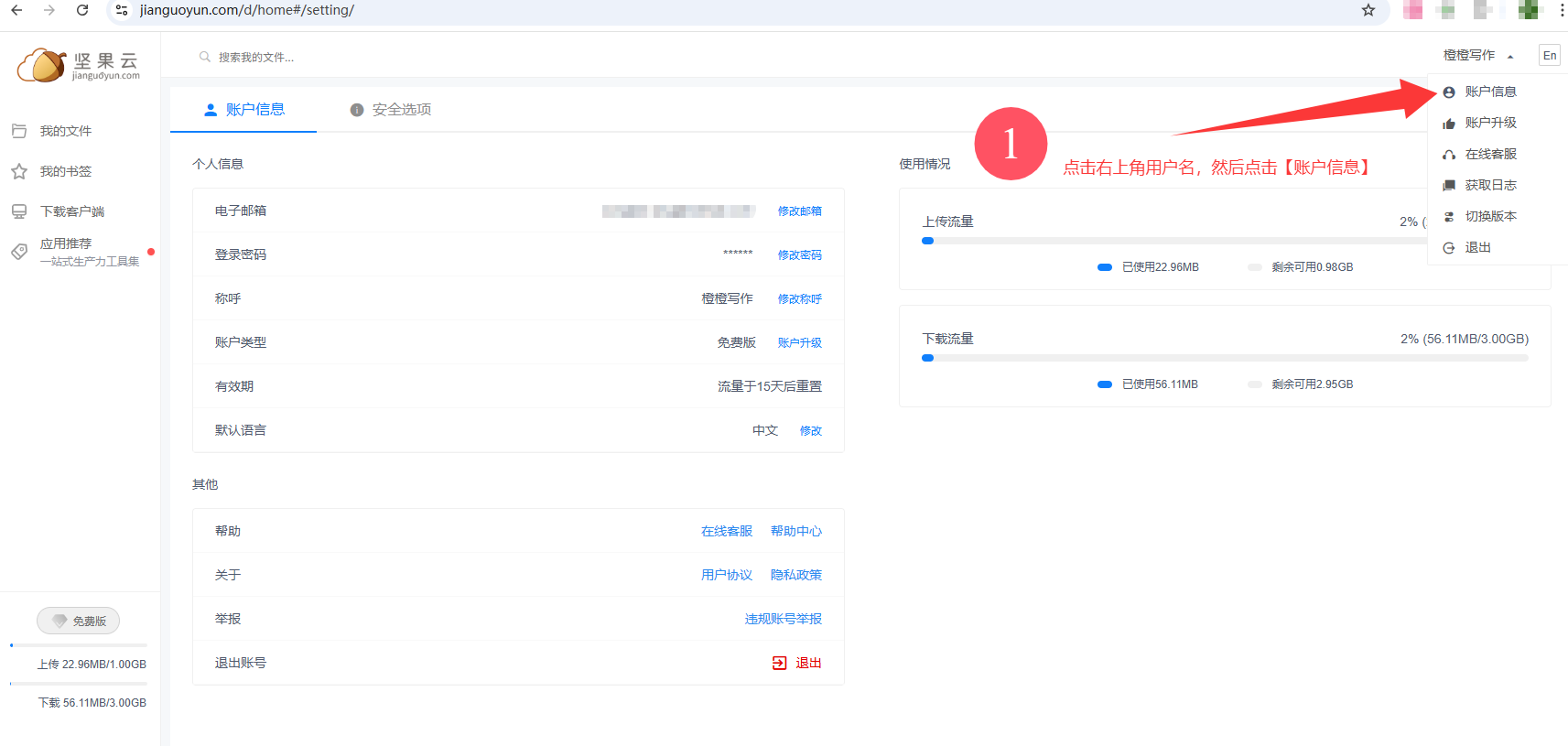1568x746 pixels.
Task: Click the diamond icon on 免费版 badge
Action: click(x=59, y=621)
